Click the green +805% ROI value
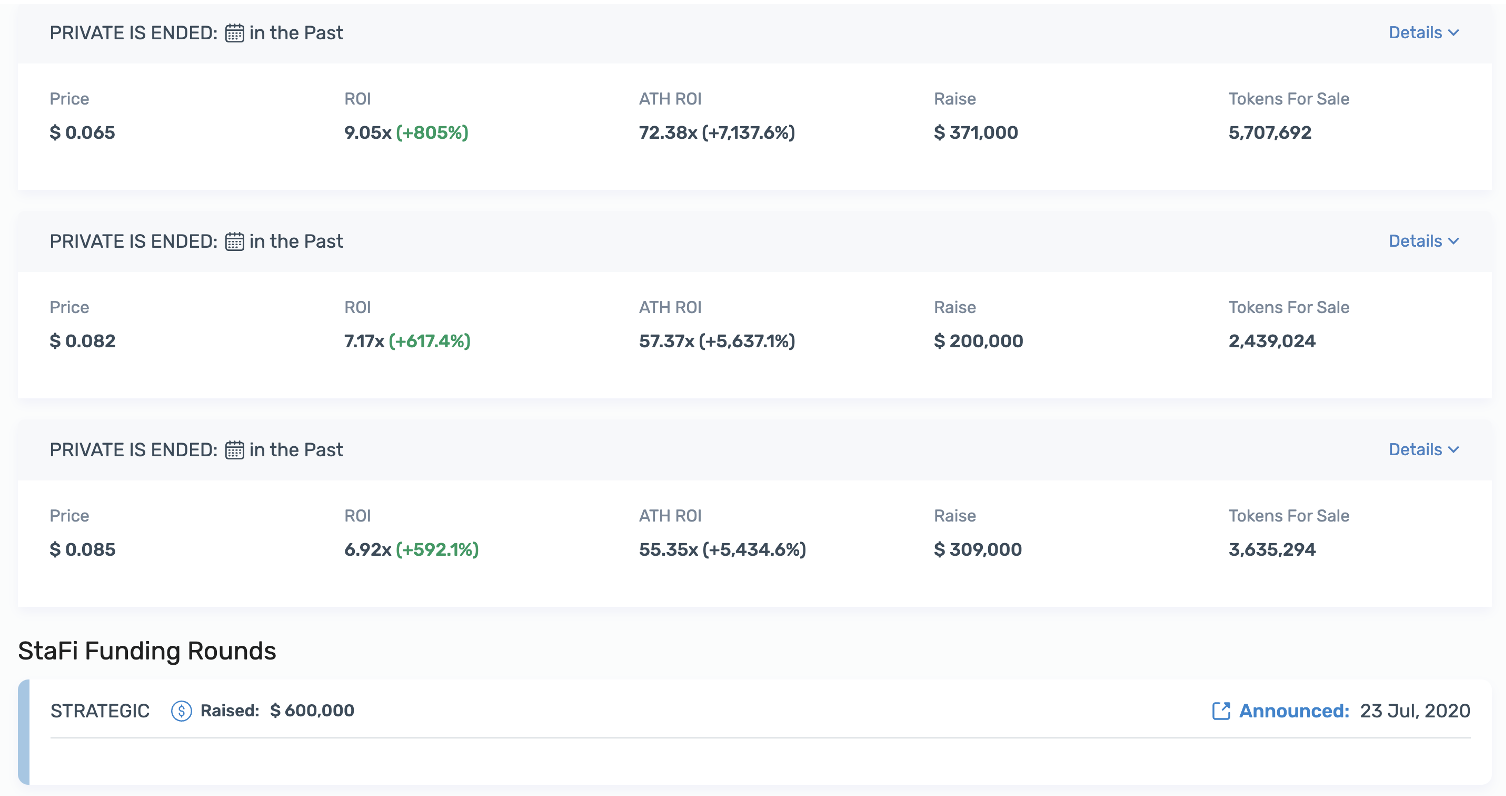 (432, 133)
